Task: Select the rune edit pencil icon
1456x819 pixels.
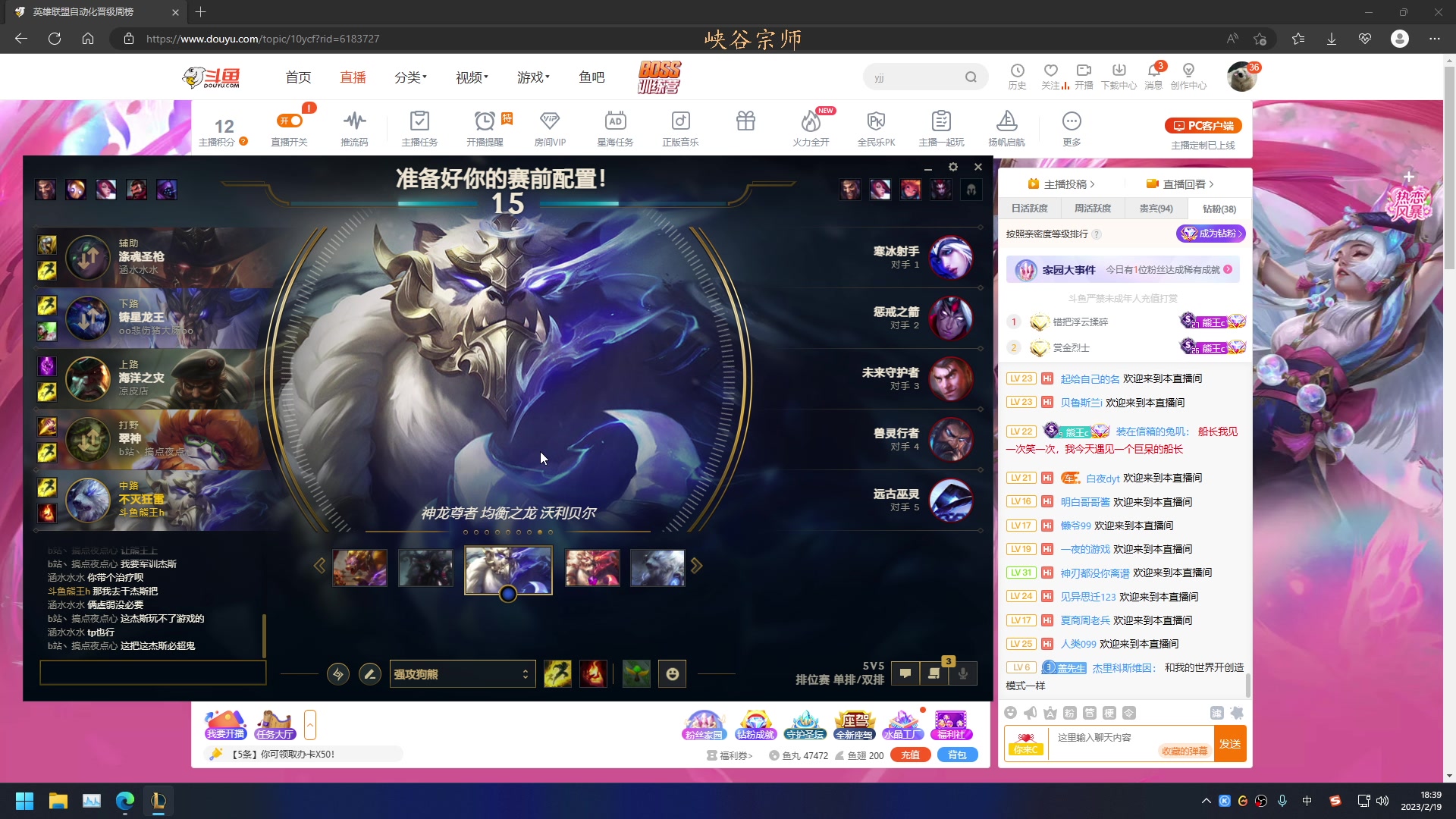Action: click(x=370, y=673)
